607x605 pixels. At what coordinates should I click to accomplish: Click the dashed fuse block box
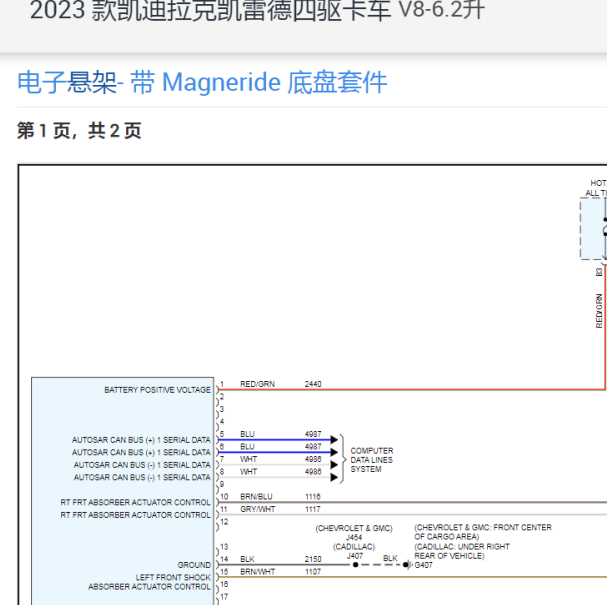click(593, 228)
